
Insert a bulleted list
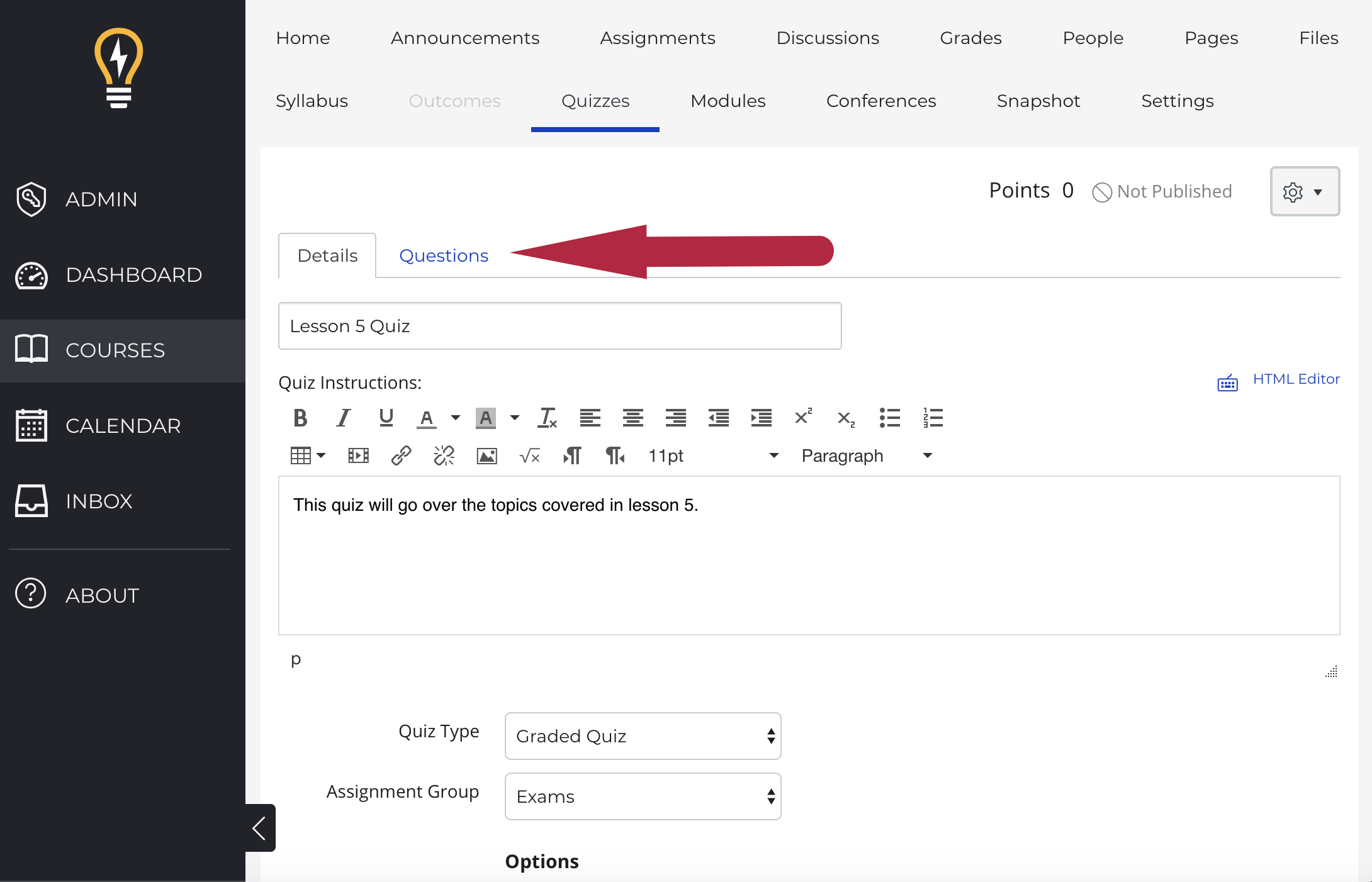click(x=890, y=418)
